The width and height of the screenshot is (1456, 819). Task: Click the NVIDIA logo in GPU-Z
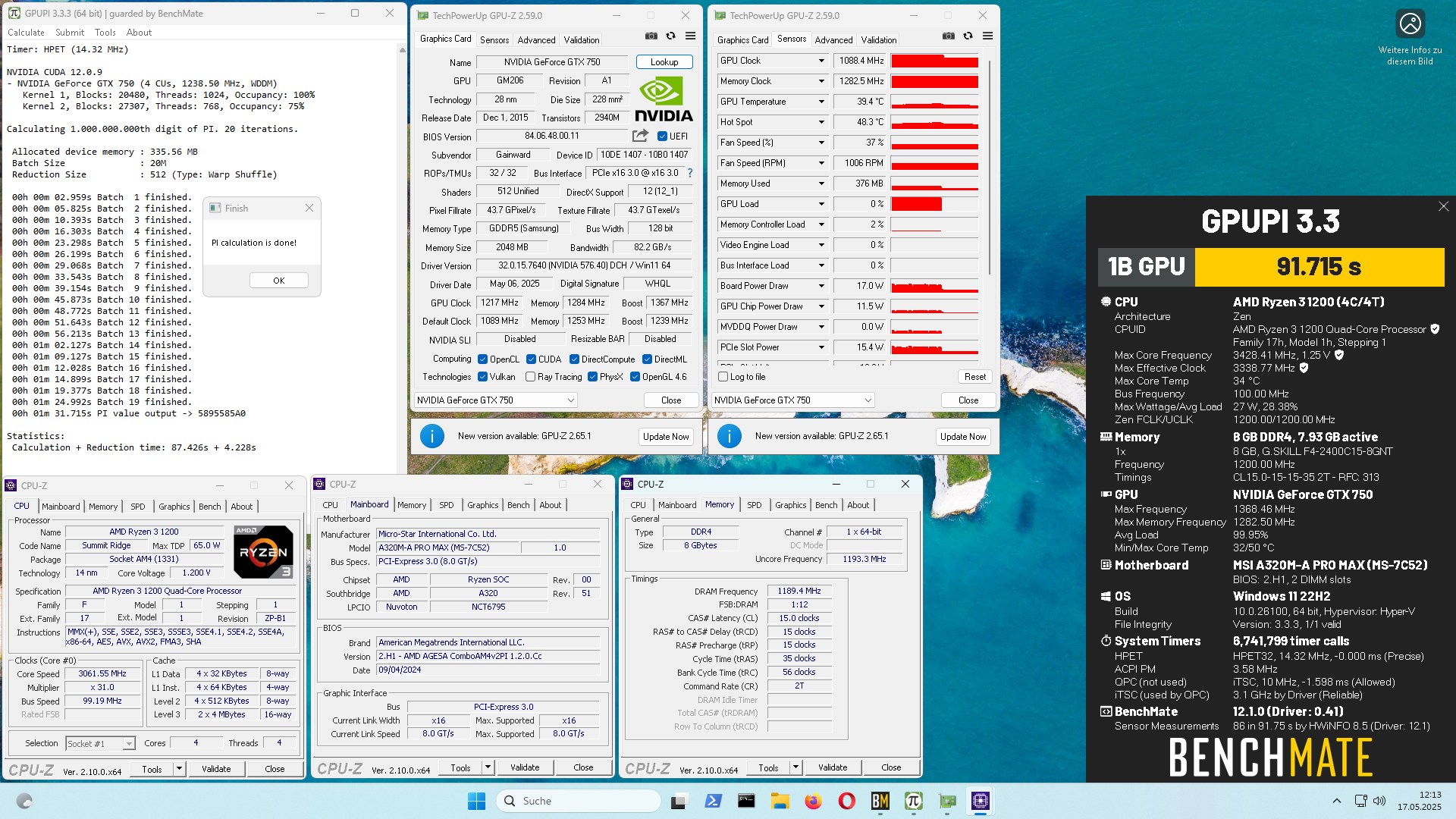664,99
